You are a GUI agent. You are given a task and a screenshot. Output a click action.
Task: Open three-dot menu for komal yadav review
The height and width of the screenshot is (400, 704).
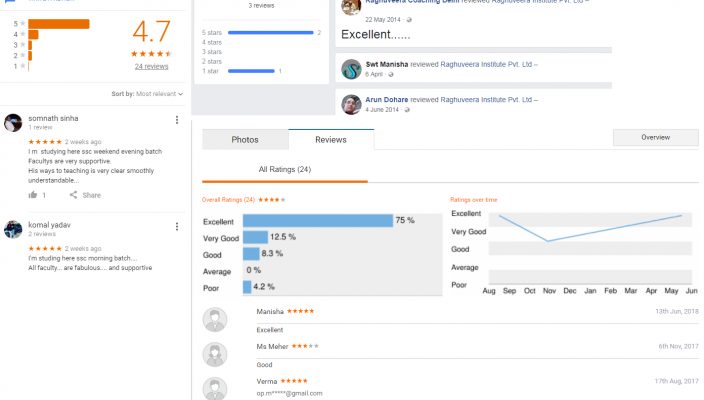click(177, 226)
